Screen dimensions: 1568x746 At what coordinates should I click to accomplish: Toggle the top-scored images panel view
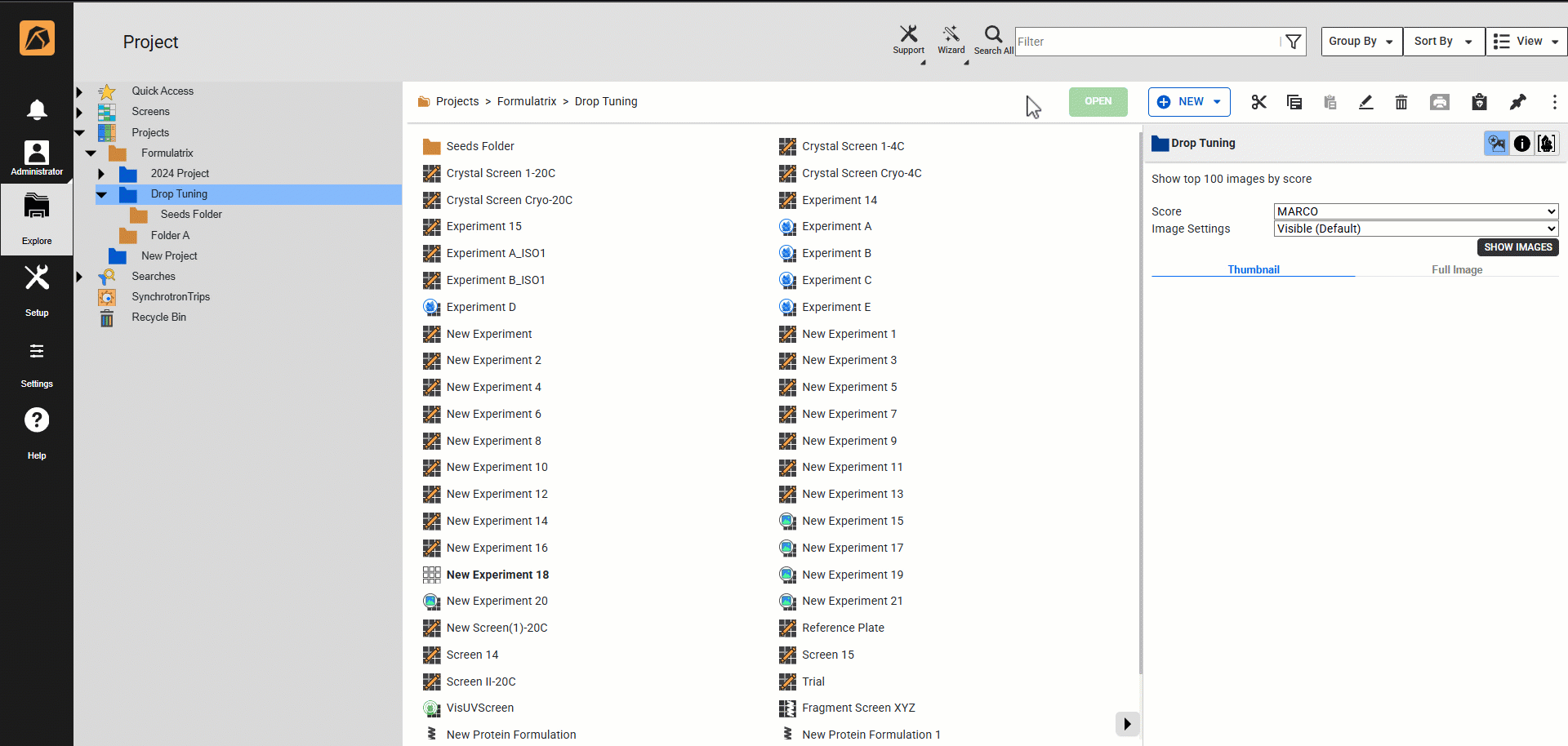pos(1496,144)
